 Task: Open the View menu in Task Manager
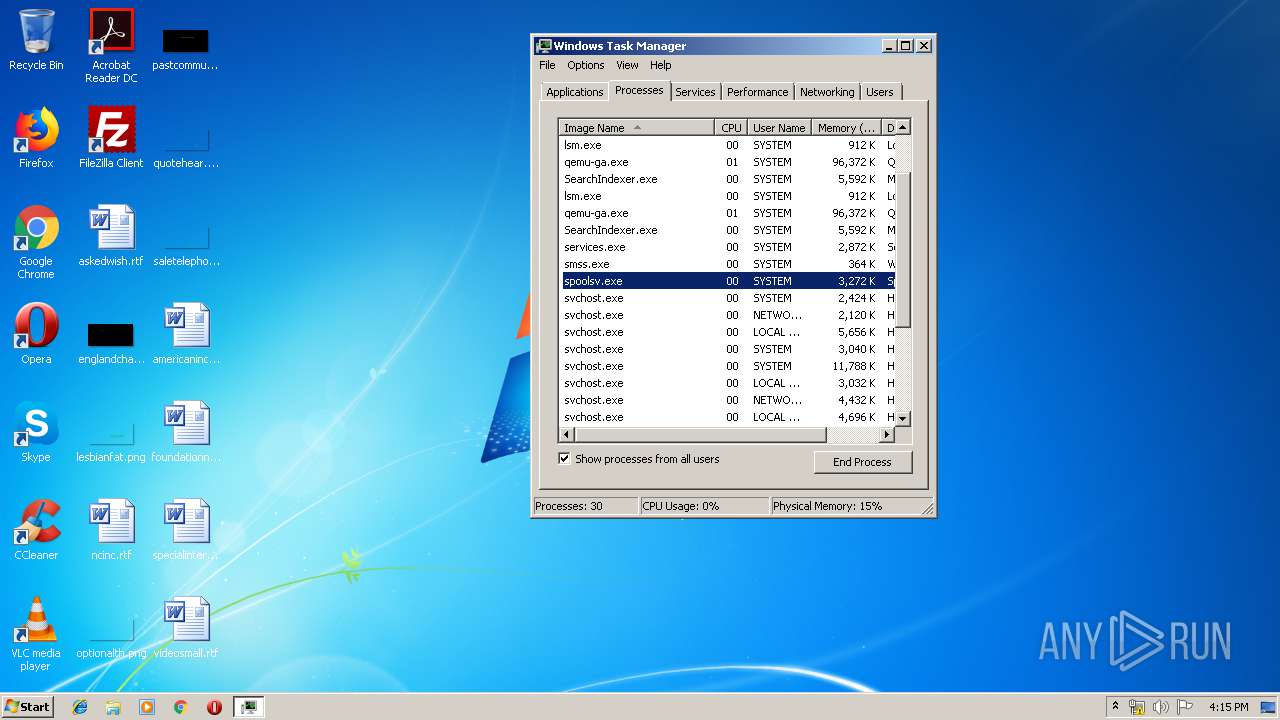pos(627,65)
